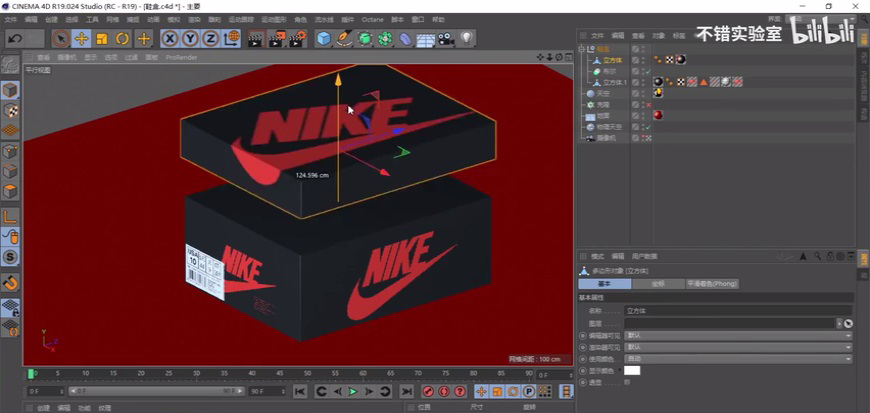Open the 使用颜色 dropdown

(x=738, y=359)
